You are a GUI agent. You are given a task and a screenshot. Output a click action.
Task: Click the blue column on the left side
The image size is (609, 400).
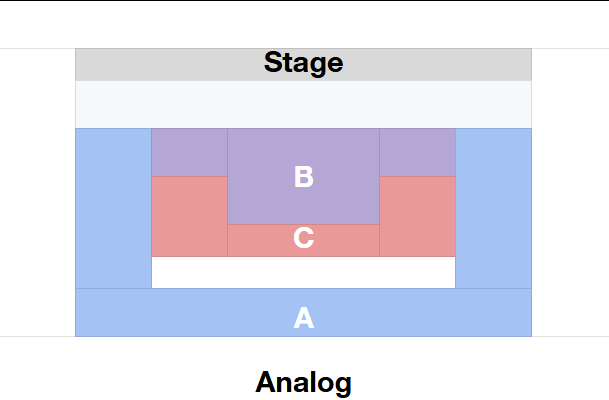point(113,208)
